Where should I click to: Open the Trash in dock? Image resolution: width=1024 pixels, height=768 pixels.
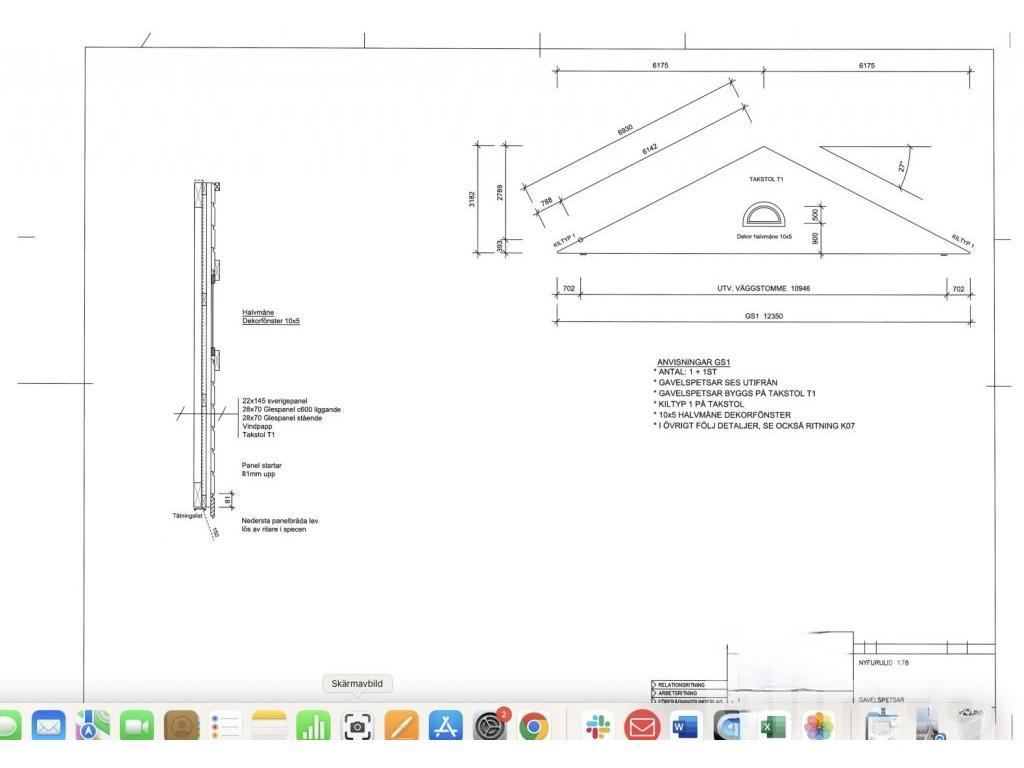point(966,723)
